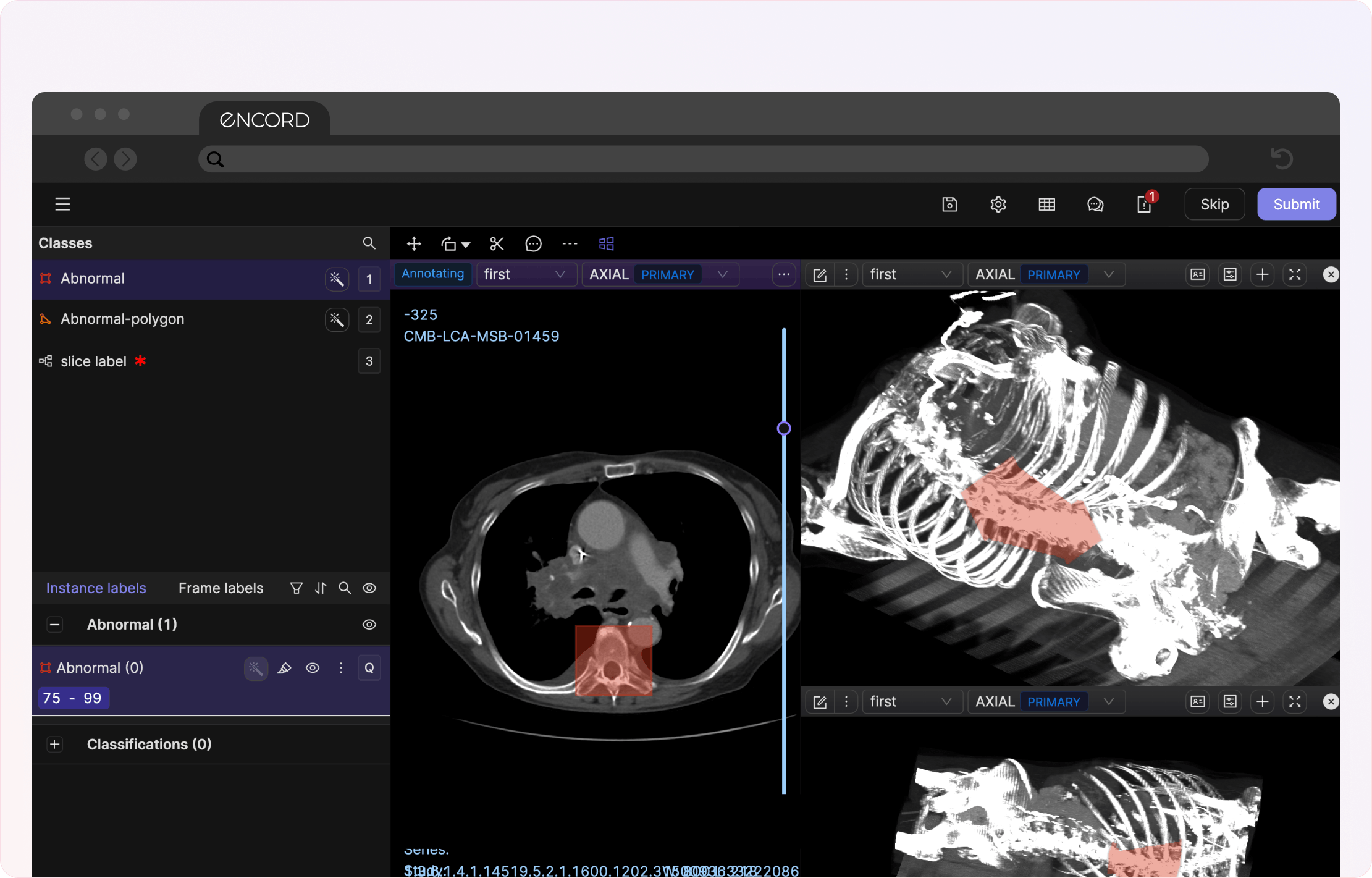The height and width of the screenshot is (878, 1372).
Task: Click the Skip button
Action: tap(1214, 205)
